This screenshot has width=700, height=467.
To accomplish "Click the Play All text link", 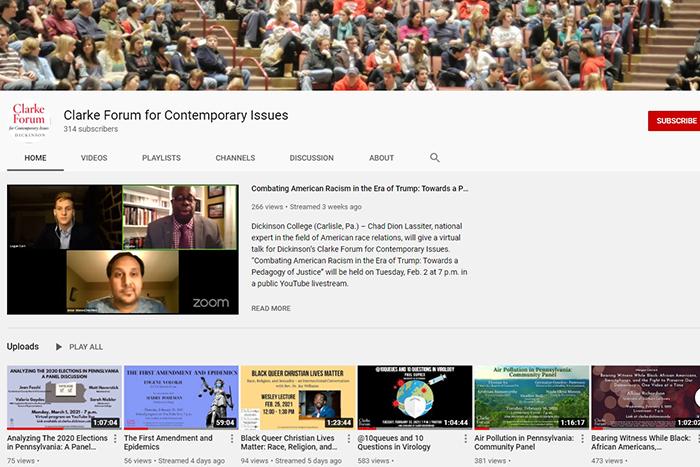I will coord(86,347).
